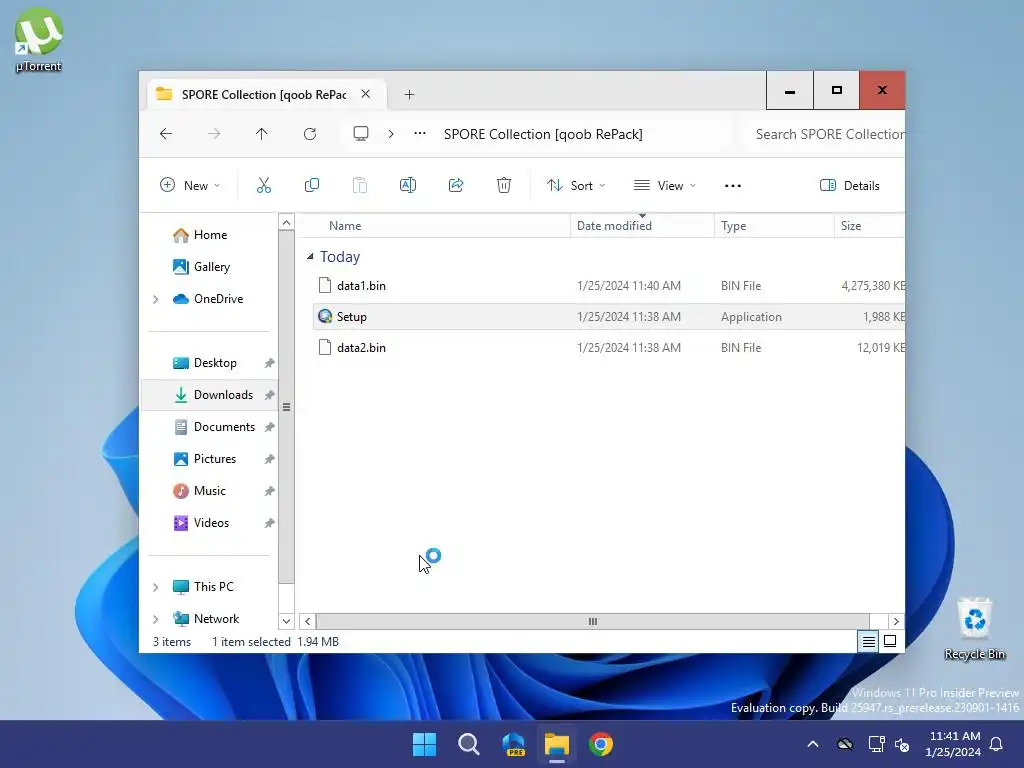
Task: Open the New dropdown menu
Action: tap(190, 185)
